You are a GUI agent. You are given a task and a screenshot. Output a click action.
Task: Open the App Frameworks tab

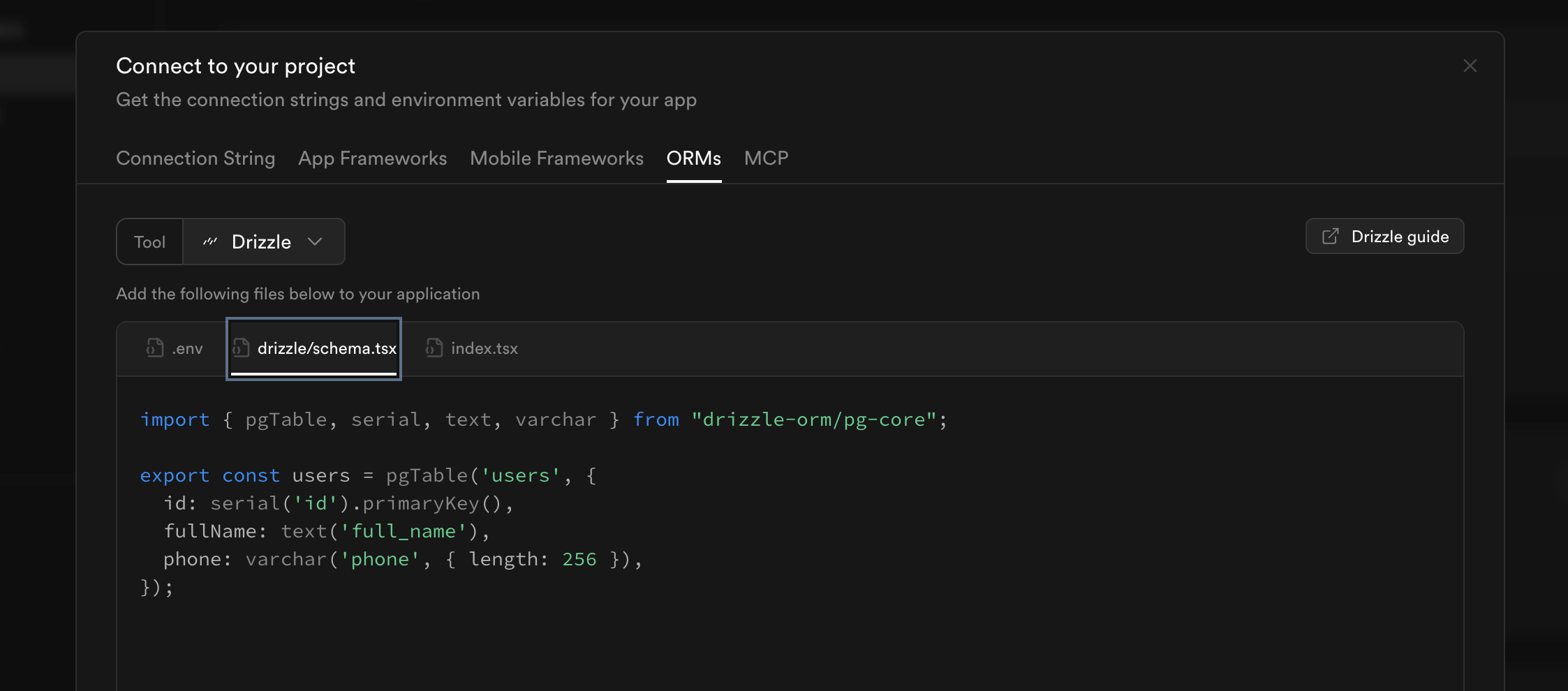coord(372,158)
